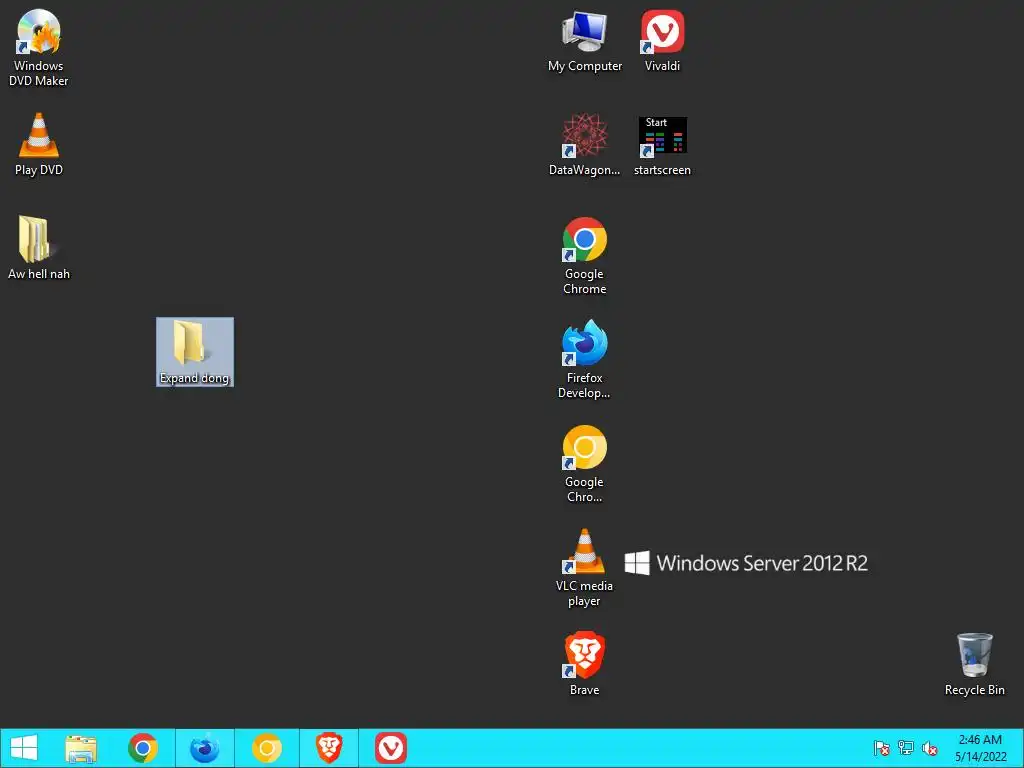Select the Brave desktop shortcut
The image size is (1024, 768).
[584, 664]
